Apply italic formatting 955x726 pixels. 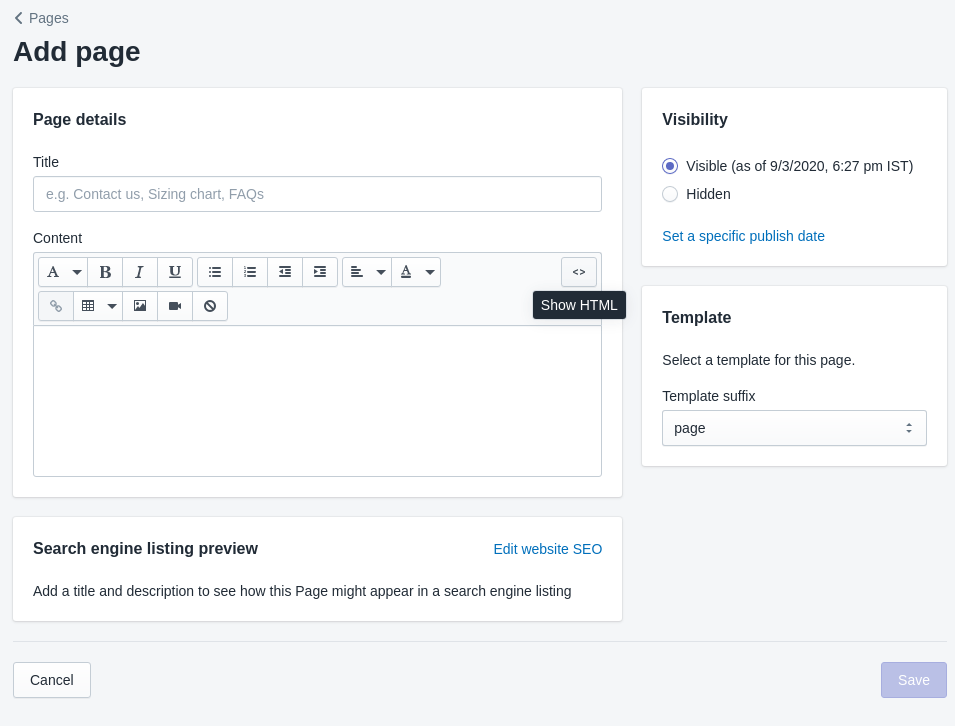coord(139,271)
